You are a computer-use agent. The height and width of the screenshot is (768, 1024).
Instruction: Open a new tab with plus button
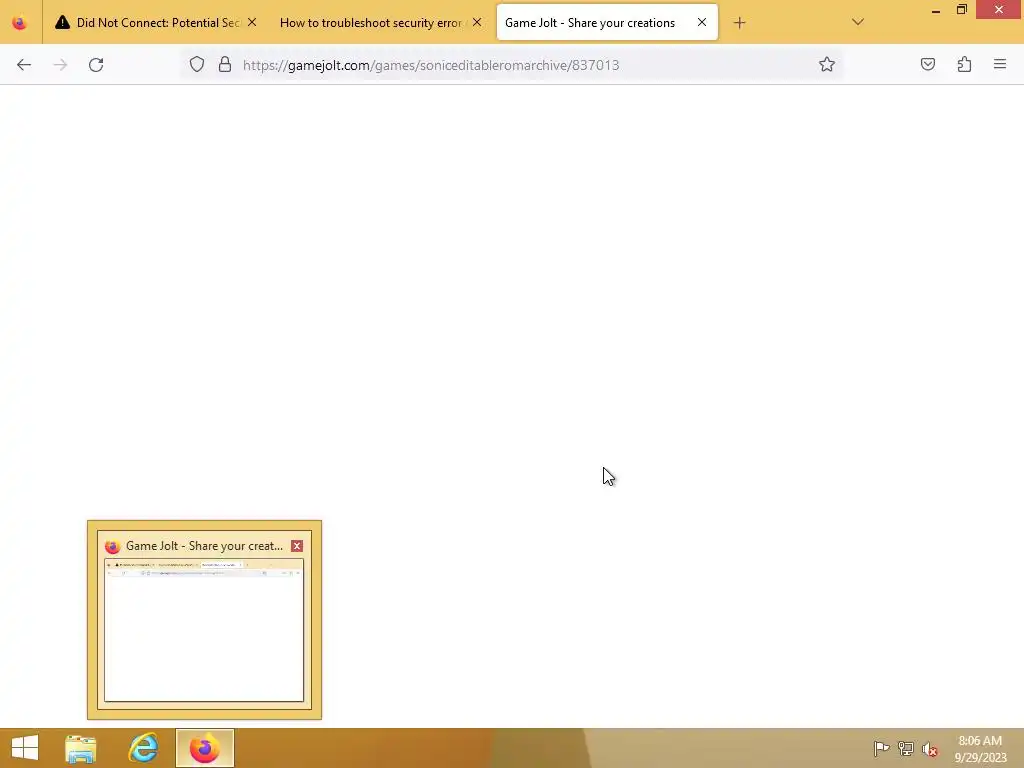739,23
